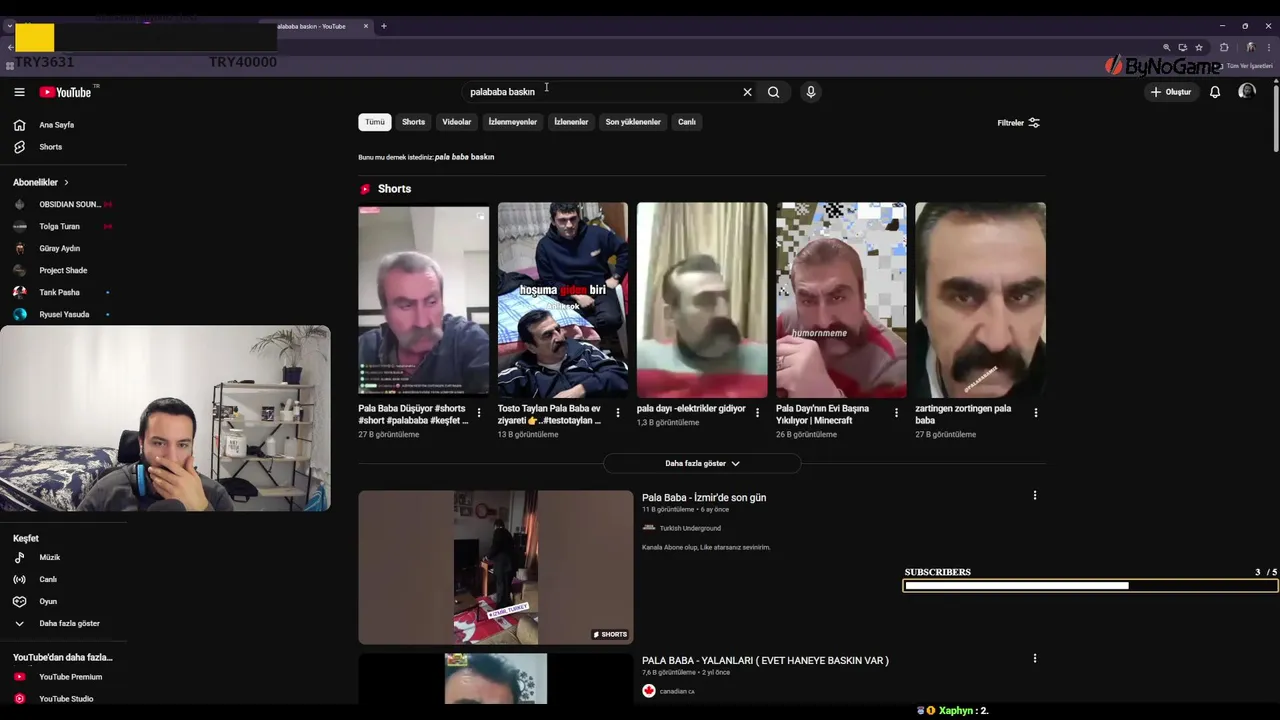This screenshot has width=1280, height=720.
Task: Select the Tümü filter chip
Action: pos(374,122)
